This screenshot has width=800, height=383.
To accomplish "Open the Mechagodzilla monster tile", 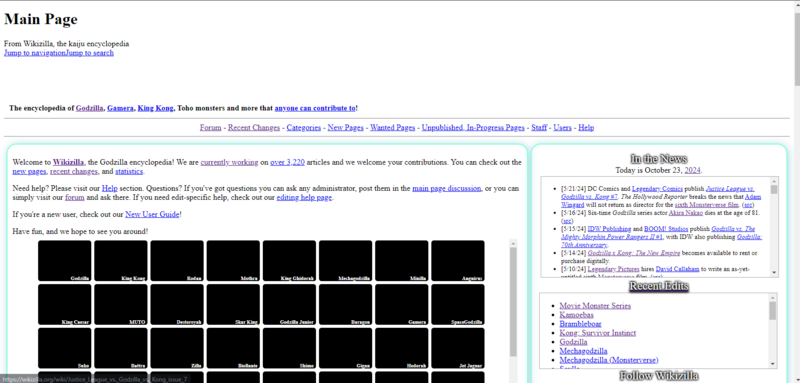I will tap(345, 261).
